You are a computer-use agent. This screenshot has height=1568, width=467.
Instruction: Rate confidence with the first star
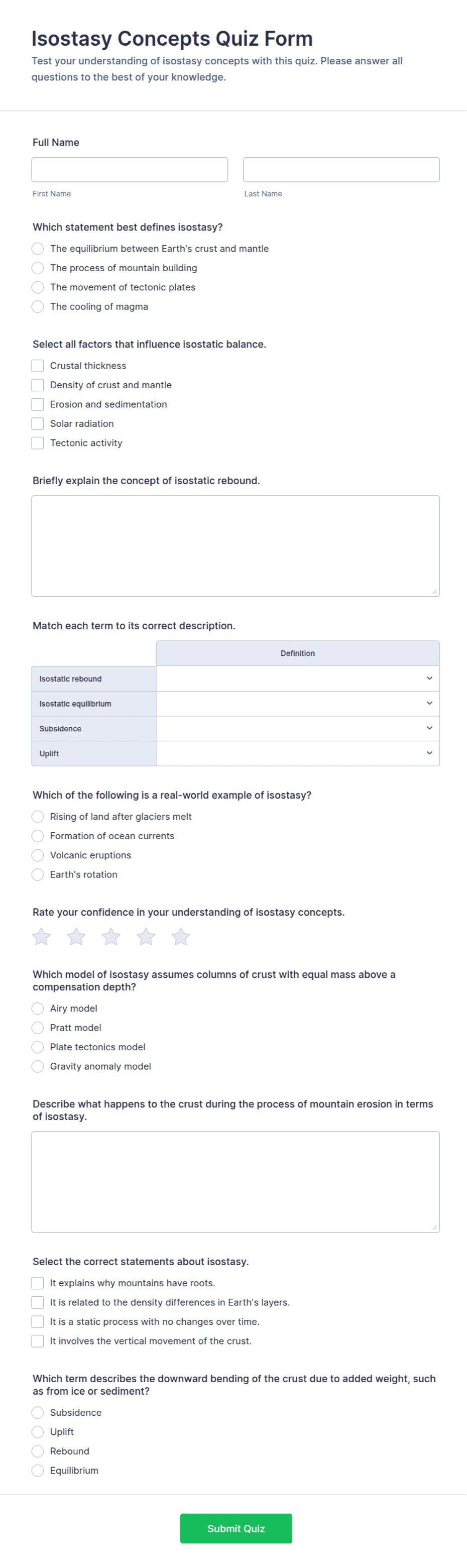pyautogui.click(x=41, y=936)
